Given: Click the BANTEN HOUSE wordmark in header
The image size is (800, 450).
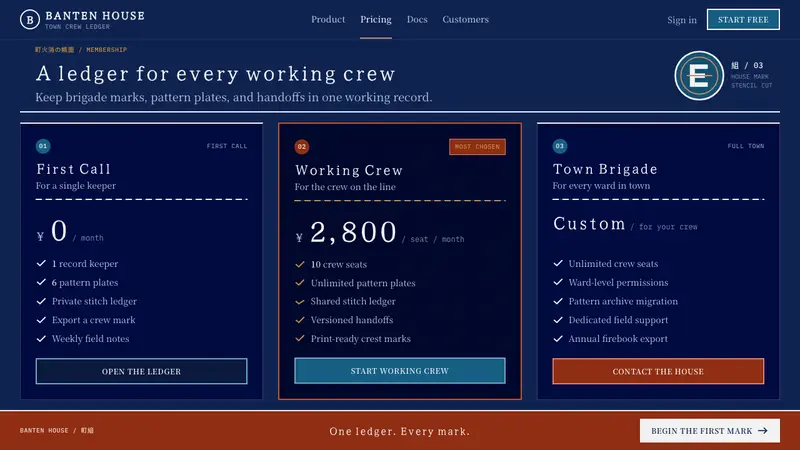Looking at the screenshot, I should (x=95, y=16).
